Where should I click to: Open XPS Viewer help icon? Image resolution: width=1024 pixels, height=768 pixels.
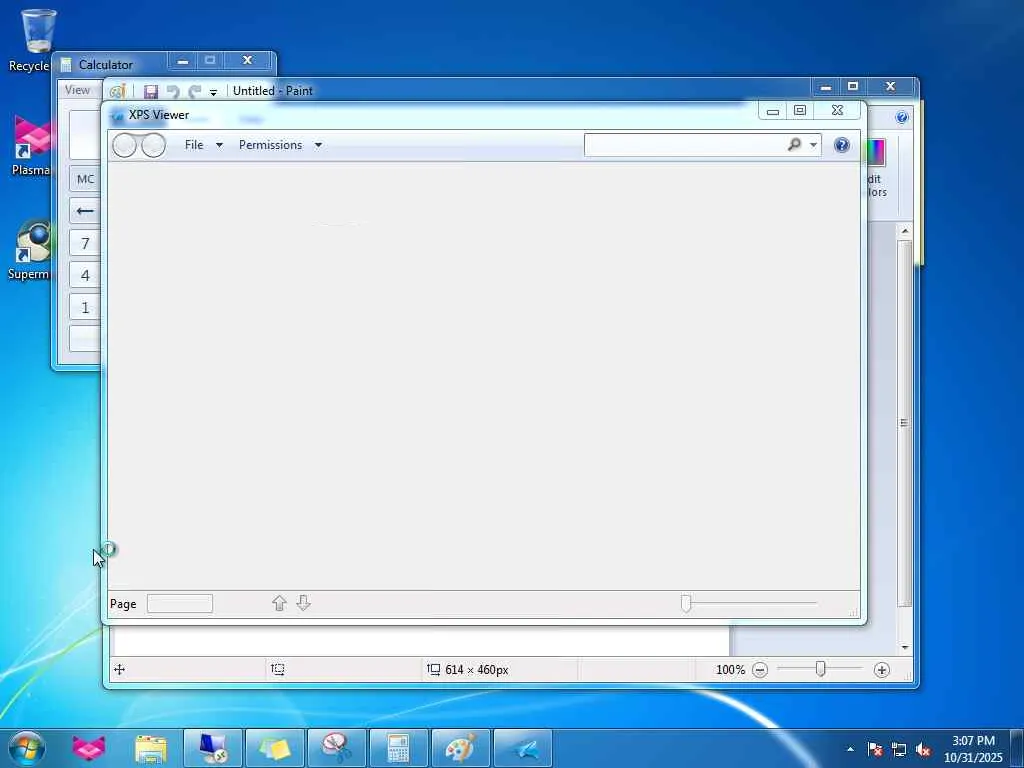click(842, 145)
